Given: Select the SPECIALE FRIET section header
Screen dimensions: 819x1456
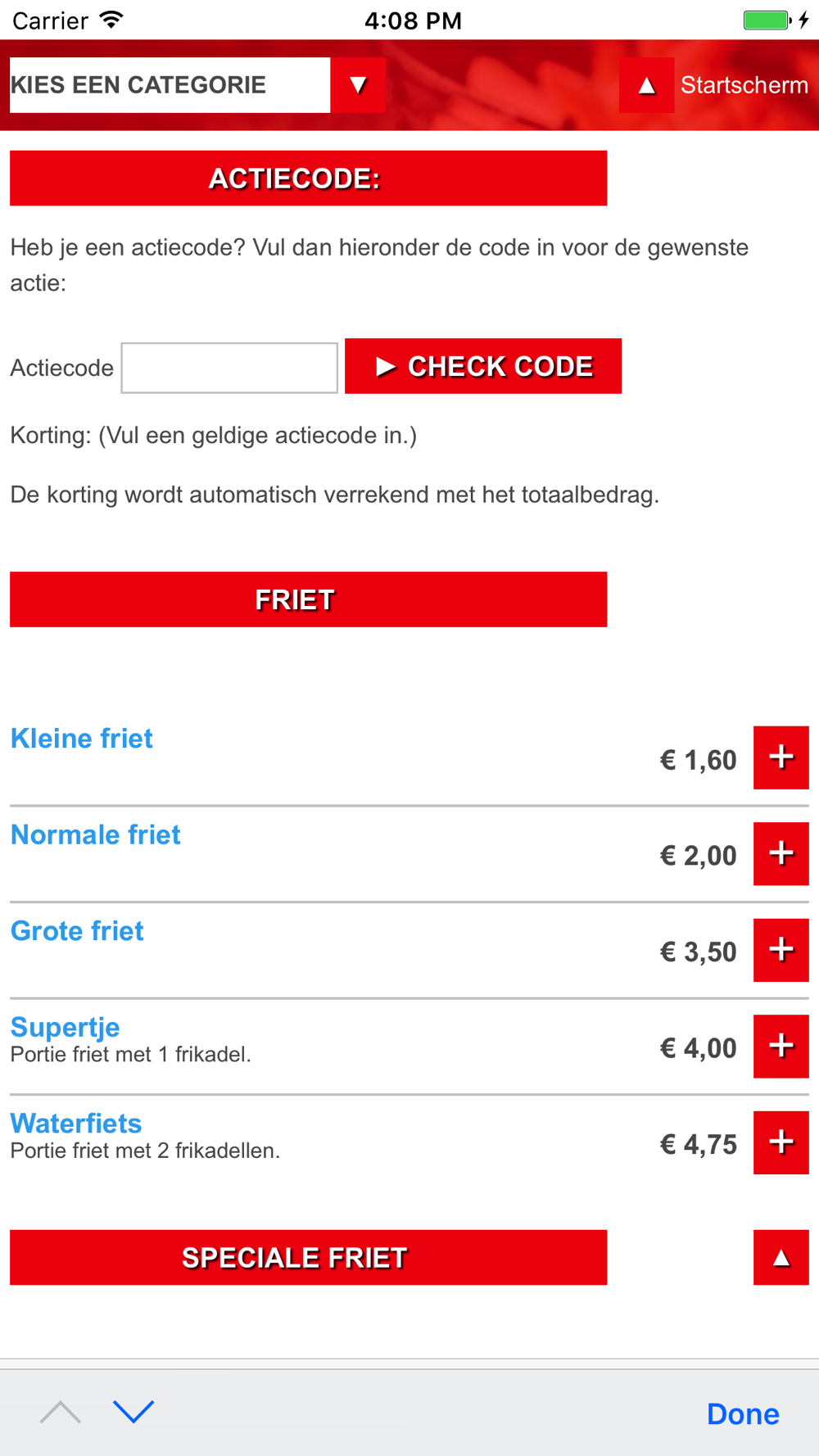Looking at the screenshot, I should [x=308, y=1257].
